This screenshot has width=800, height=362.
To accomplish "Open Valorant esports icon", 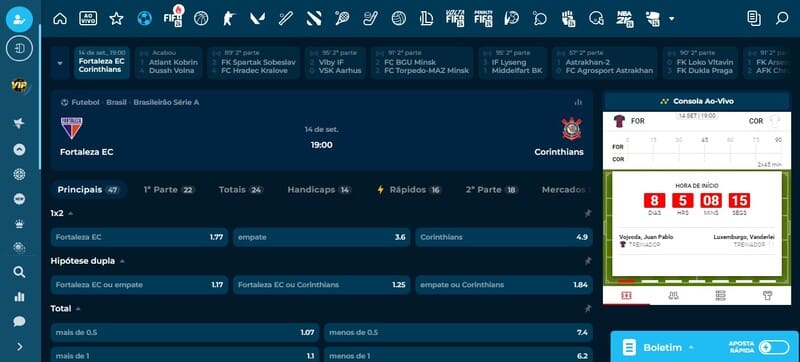I will click(x=257, y=19).
